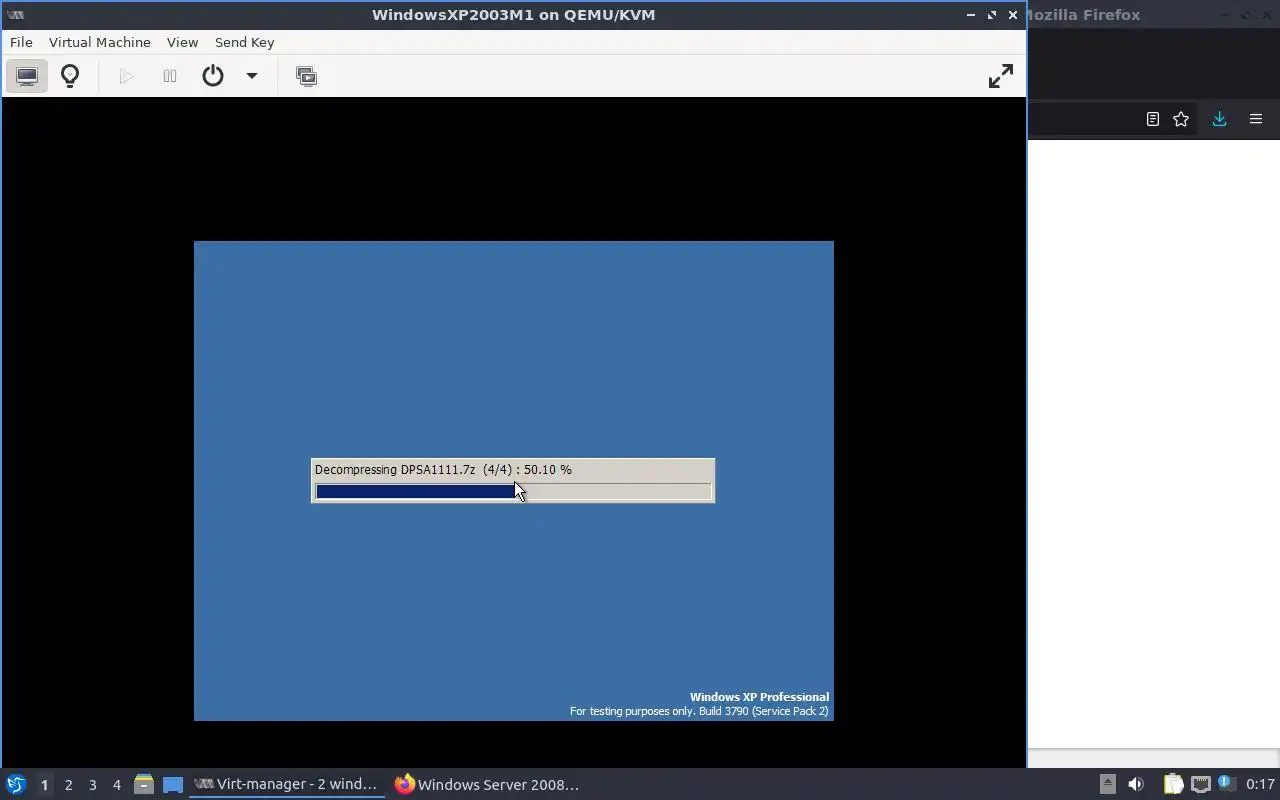Image resolution: width=1280 pixels, height=800 pixels.
Task: Switch the VM console to fullscreen
Action: coord(1000,76)
